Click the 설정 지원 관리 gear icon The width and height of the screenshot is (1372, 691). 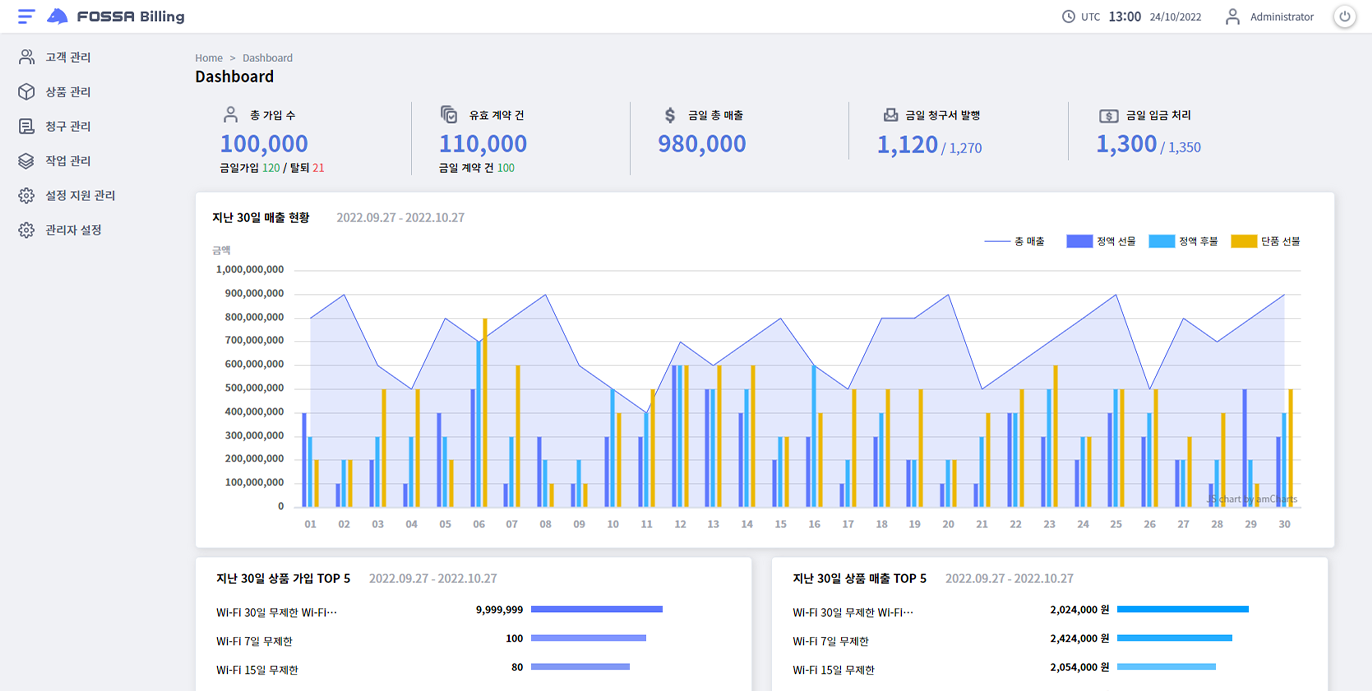click(x=27, y=196)
